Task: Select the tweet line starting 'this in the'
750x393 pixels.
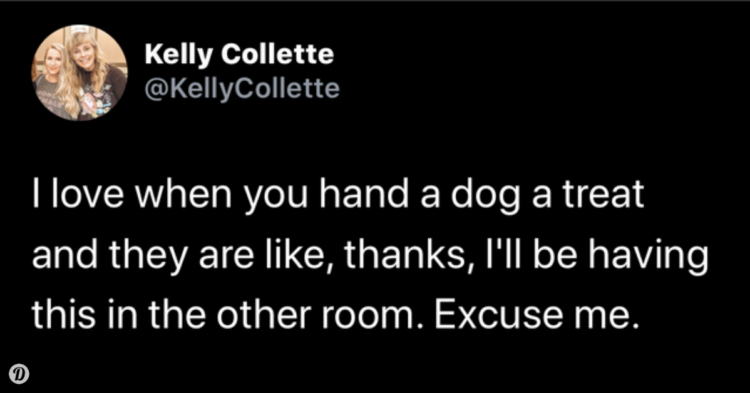Action: tap(336, 316)
